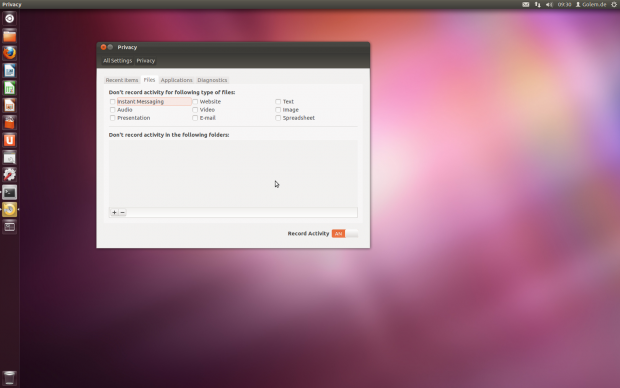Tick the Instant Messaging checkbox
Image resolution: width=620 pixels, height=388 pixels.
tap(113, 102)
